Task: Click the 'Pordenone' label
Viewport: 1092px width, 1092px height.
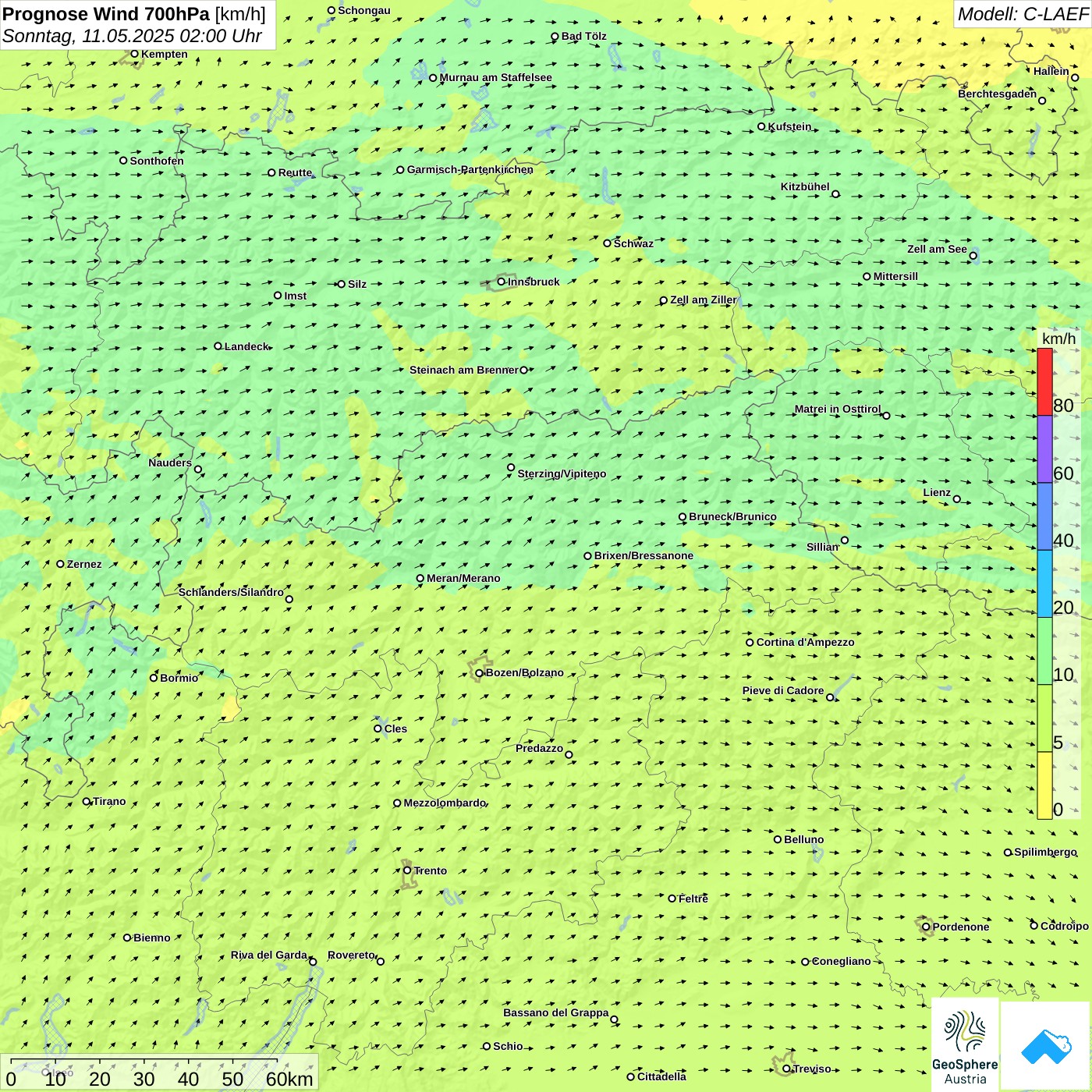Action: pos(961,927)
